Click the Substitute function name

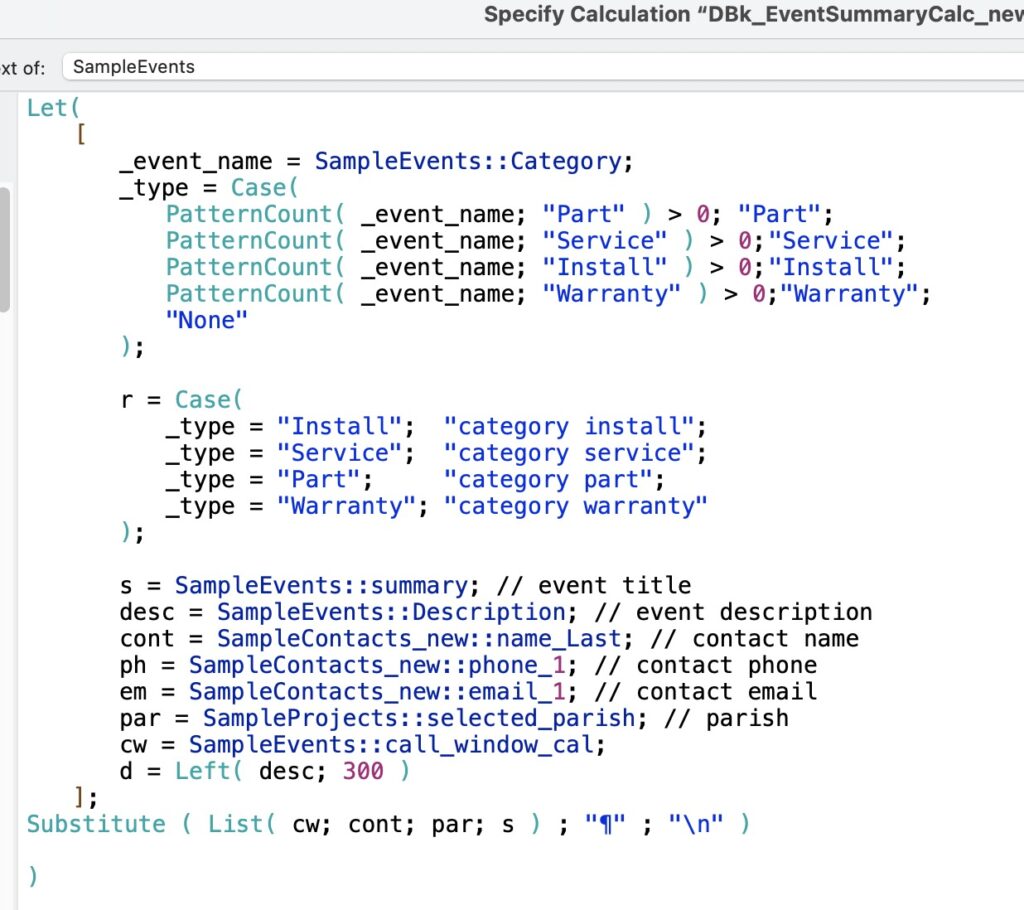(96, 824)
